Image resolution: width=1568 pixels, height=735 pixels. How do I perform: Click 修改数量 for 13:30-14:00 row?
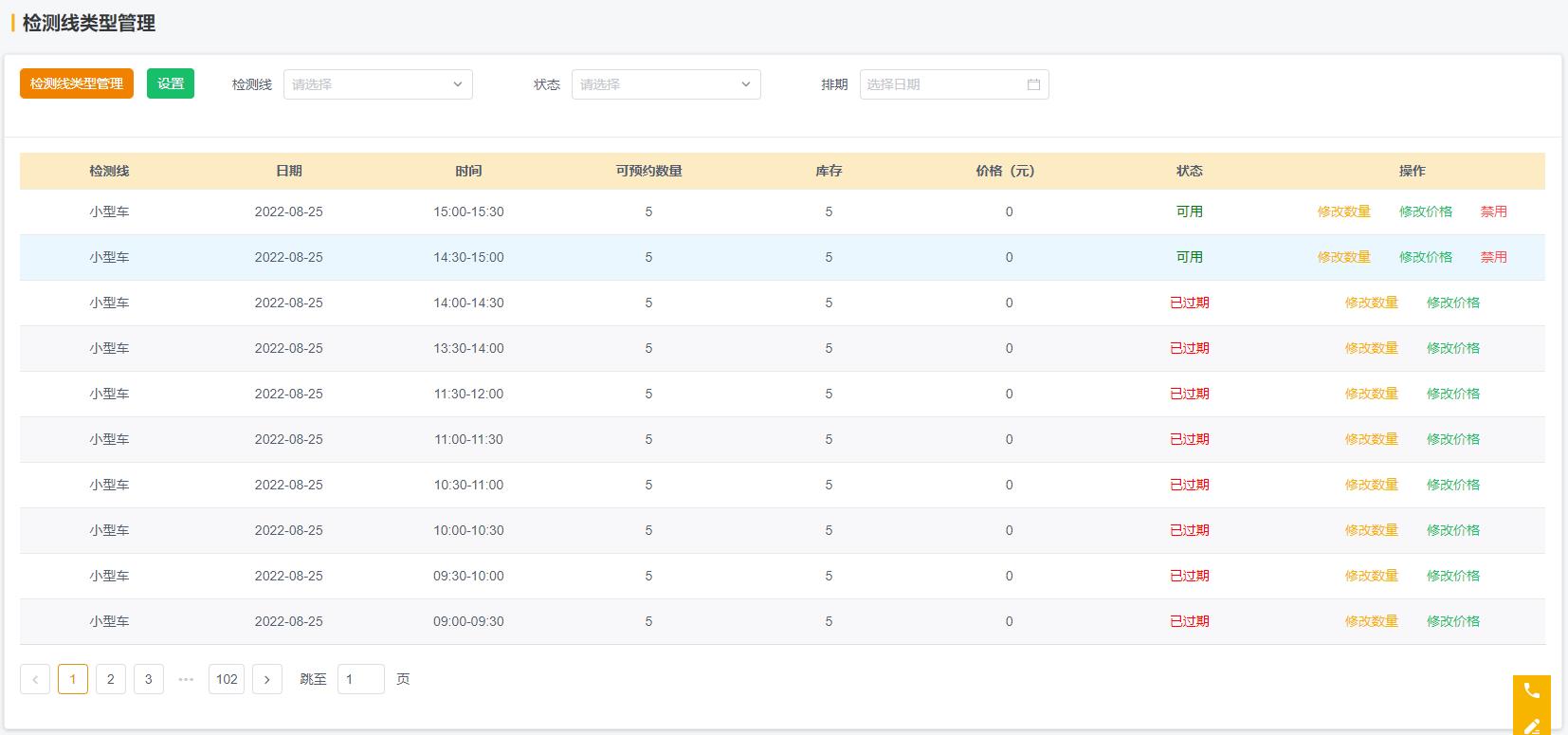coord(1372,348)
